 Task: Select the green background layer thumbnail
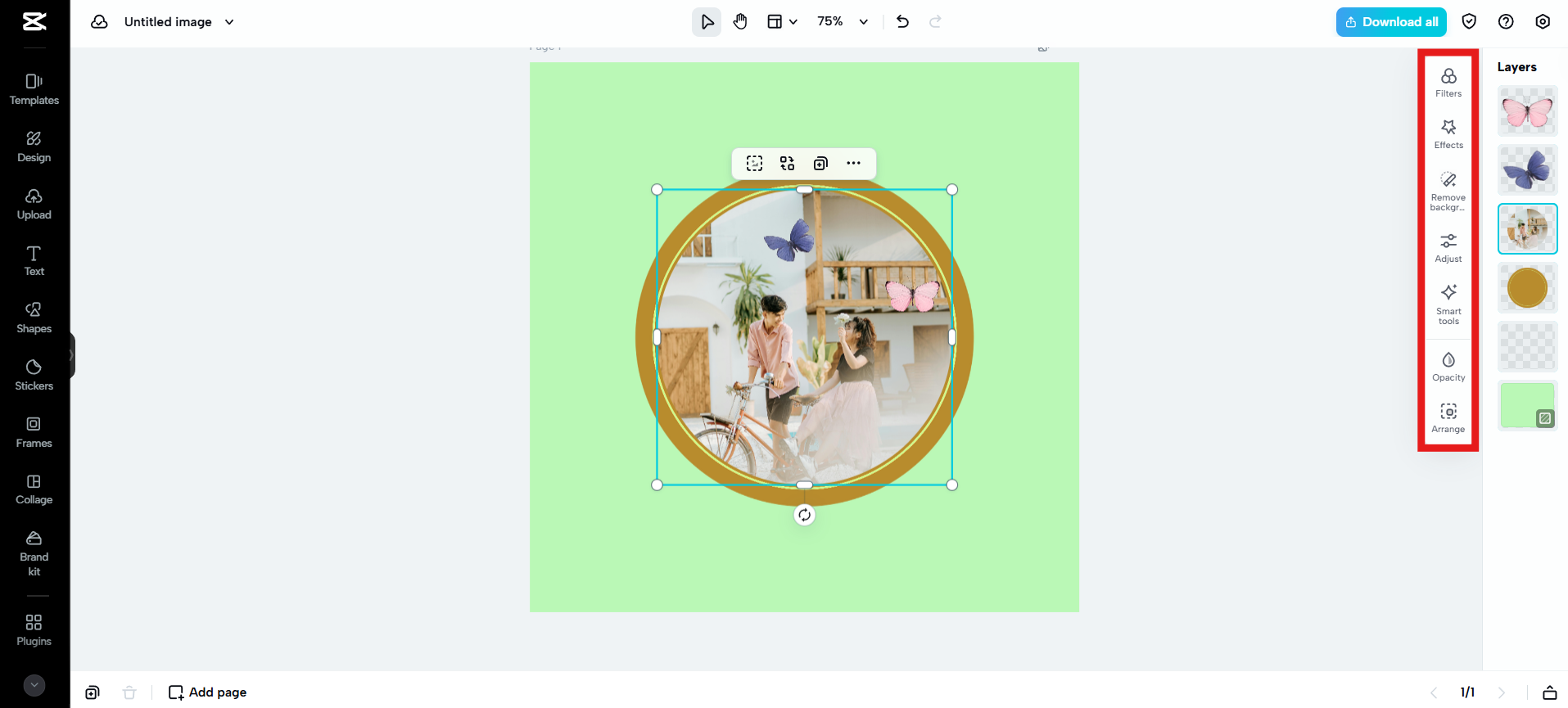coord(1528,406)
